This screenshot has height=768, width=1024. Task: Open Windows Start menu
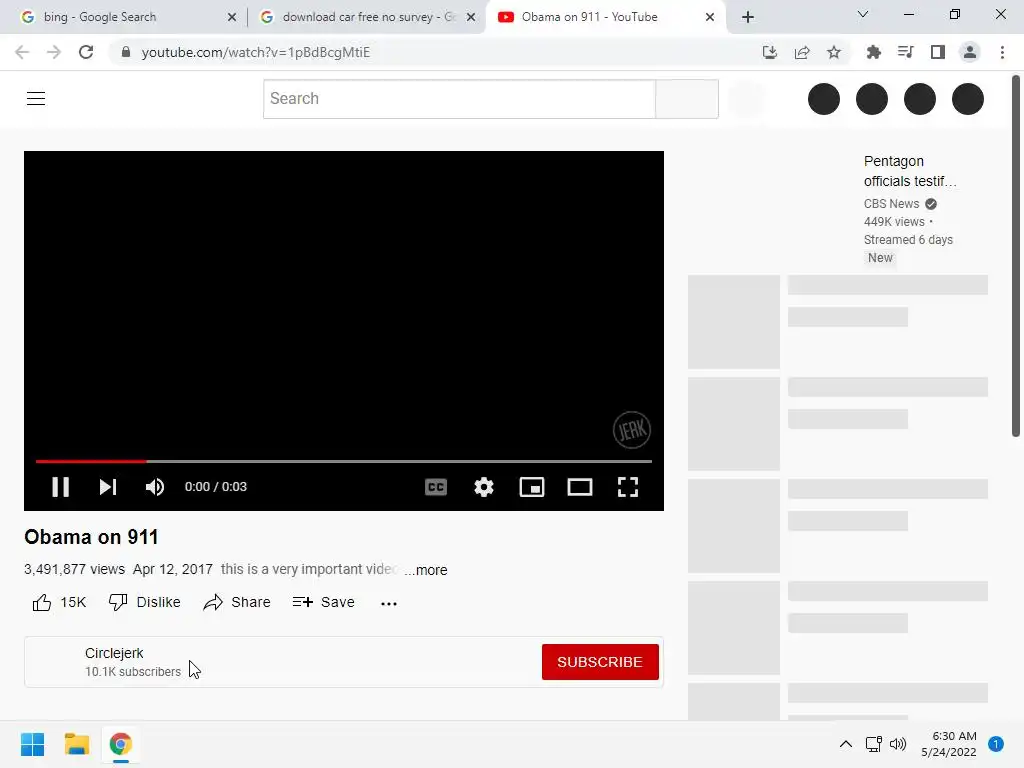[33, 744]
